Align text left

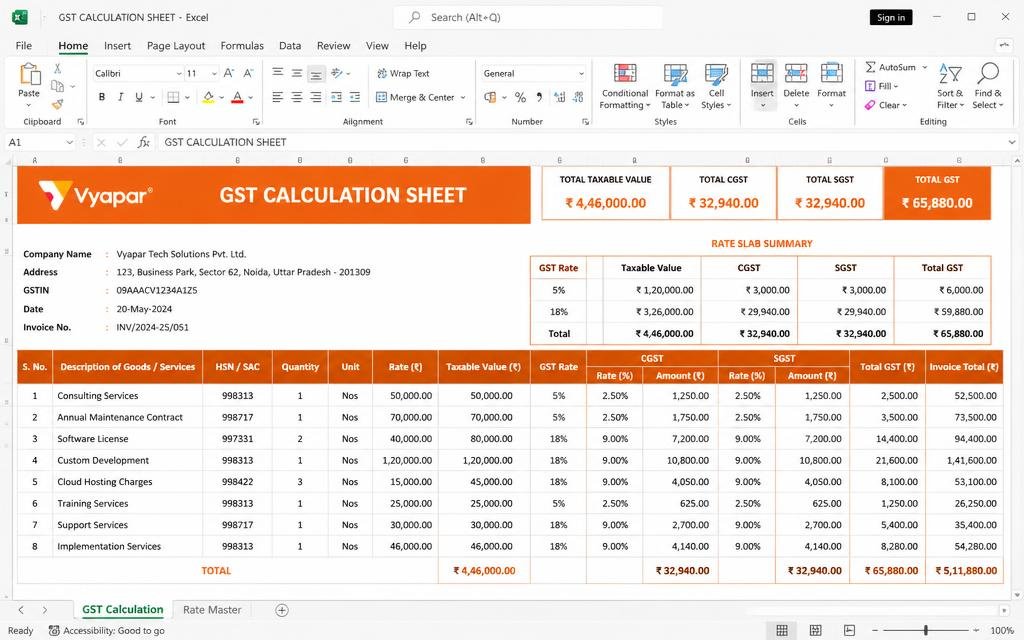(278, 97)
